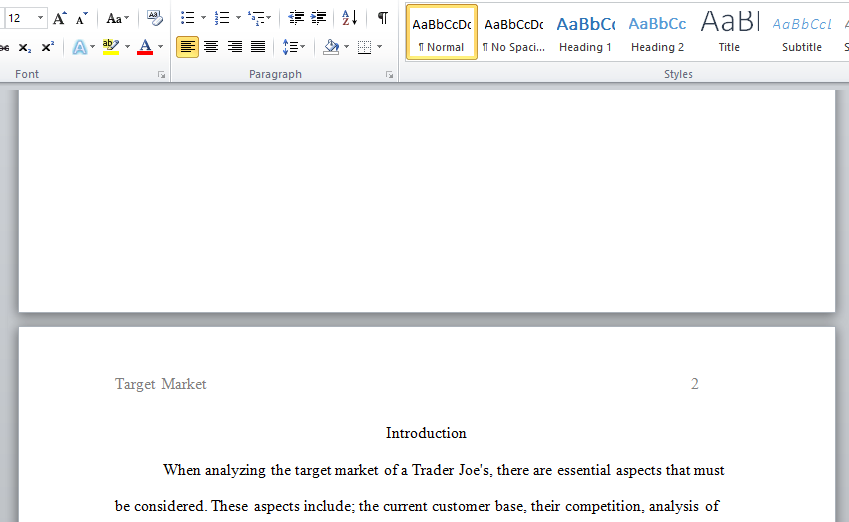Open the Text Effects dropdown arrow
Viewport: 849px width, 522px height.
(93, 47)
